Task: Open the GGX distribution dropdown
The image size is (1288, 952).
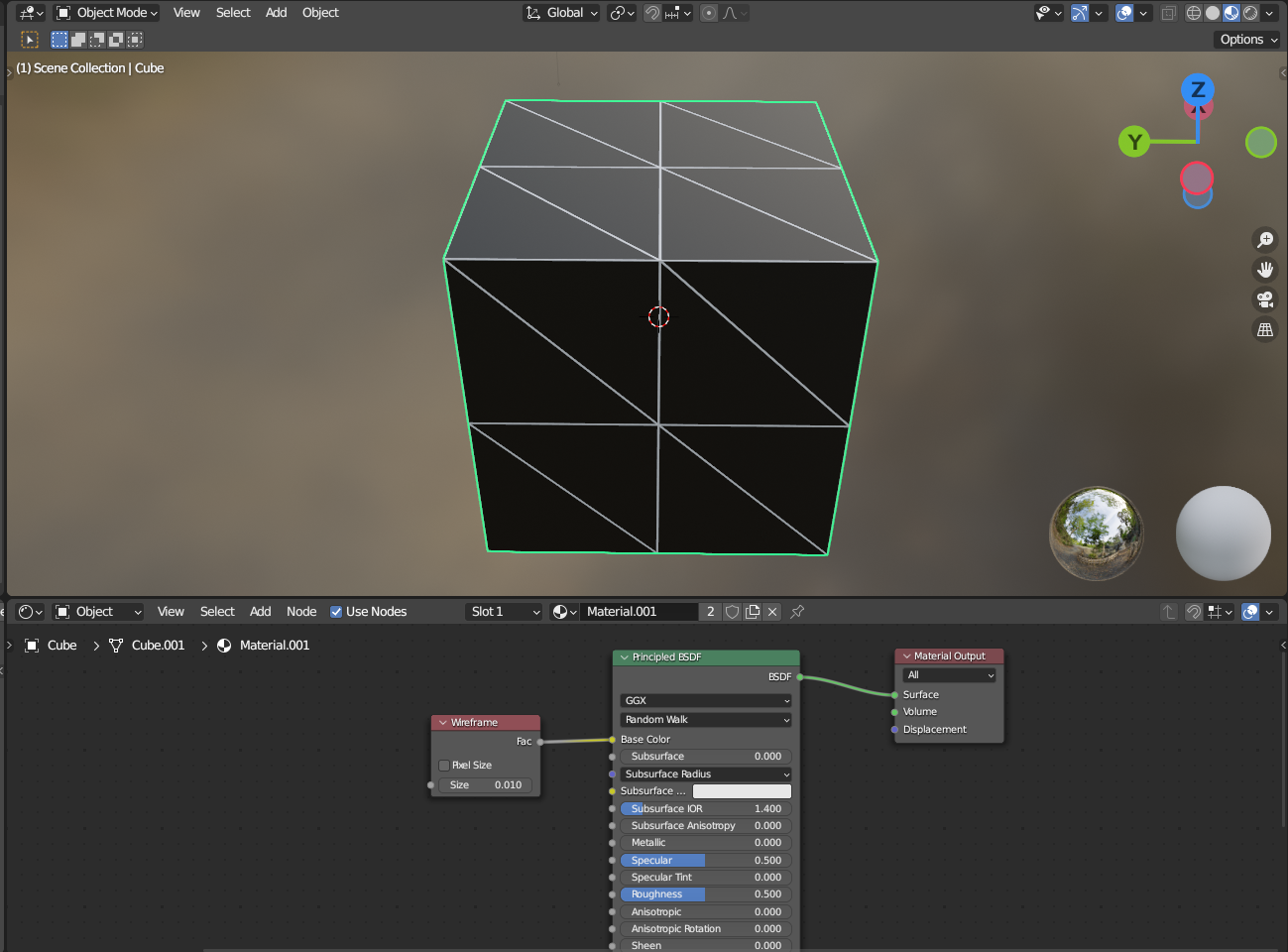Action: point(706,700)
